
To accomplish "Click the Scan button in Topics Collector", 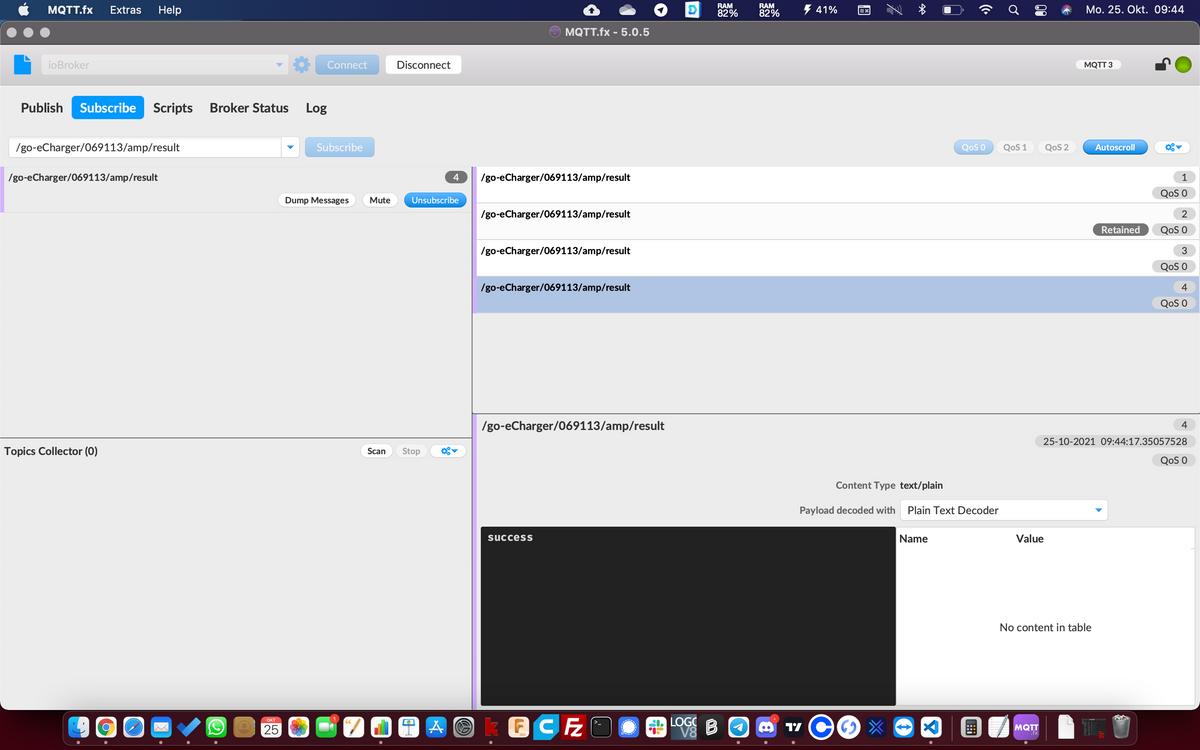I will tap(376, 451).
